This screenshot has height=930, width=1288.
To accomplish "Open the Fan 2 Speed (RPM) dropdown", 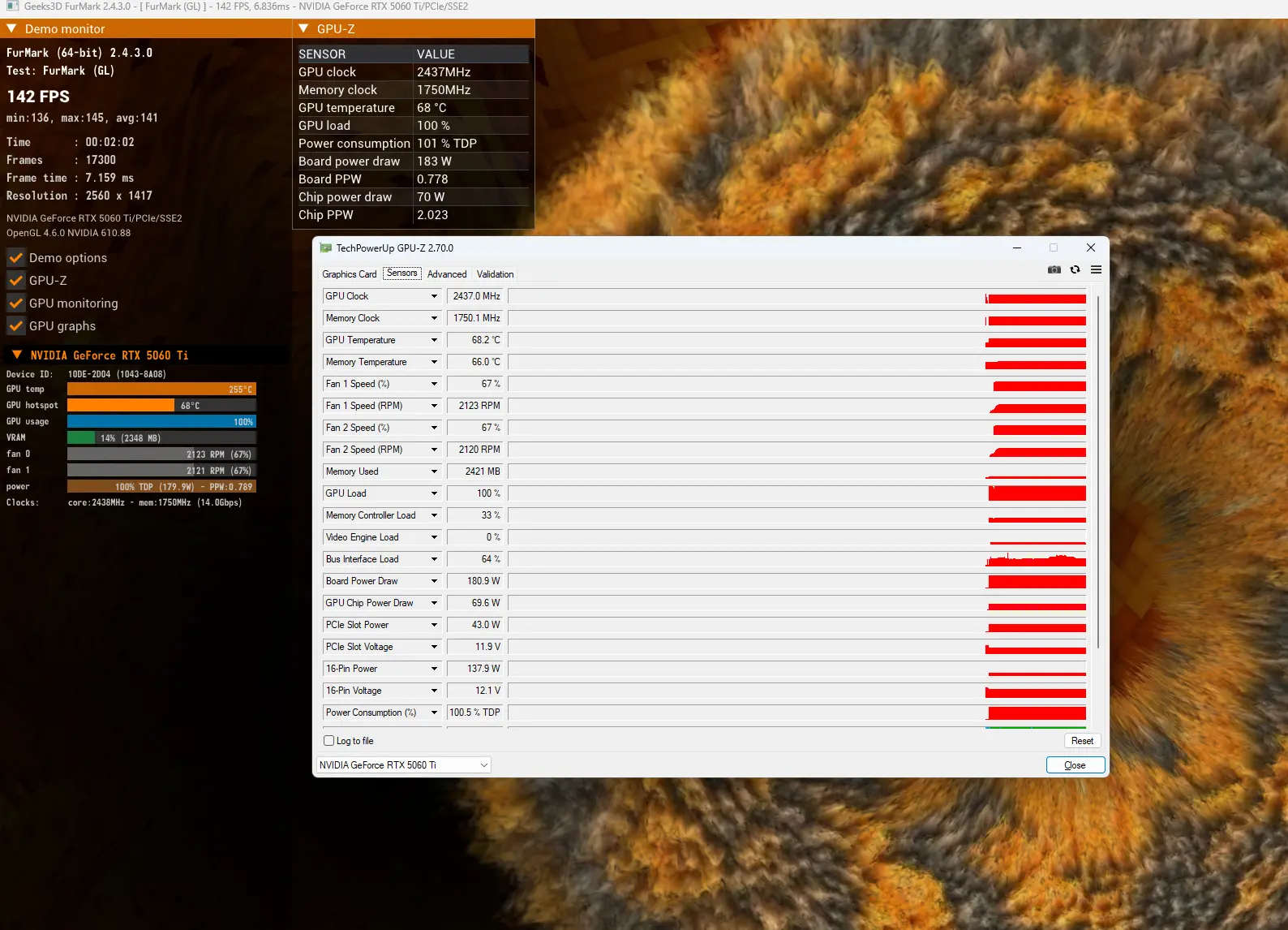I will tap(434, 450).
